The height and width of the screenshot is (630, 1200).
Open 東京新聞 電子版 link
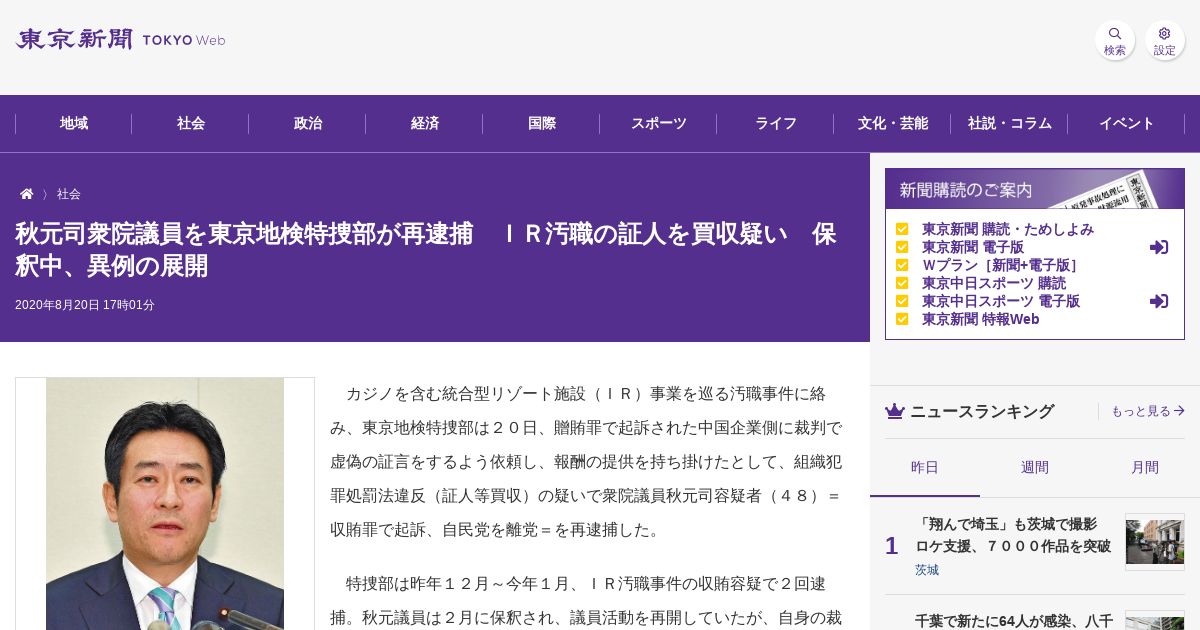pos(973,247)
